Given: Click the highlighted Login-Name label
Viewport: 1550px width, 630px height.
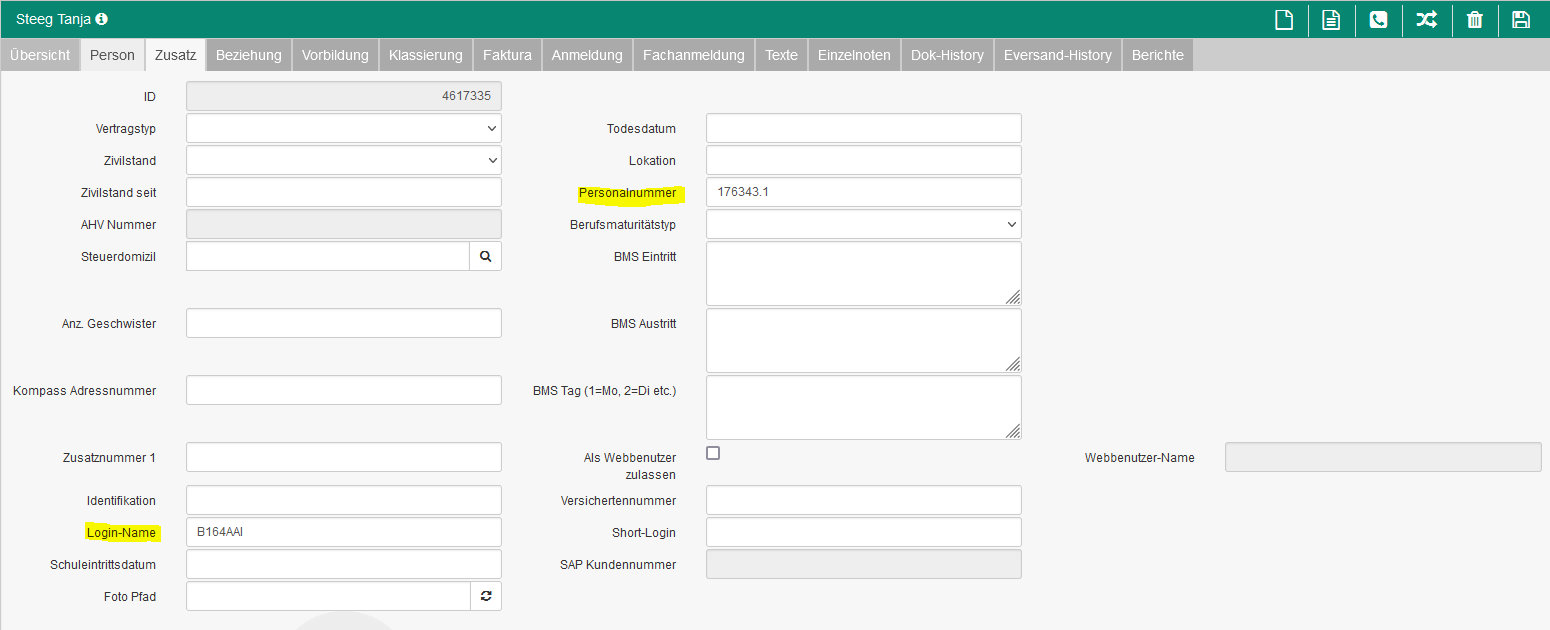Looking at the screenshot, I should (121, 532).
